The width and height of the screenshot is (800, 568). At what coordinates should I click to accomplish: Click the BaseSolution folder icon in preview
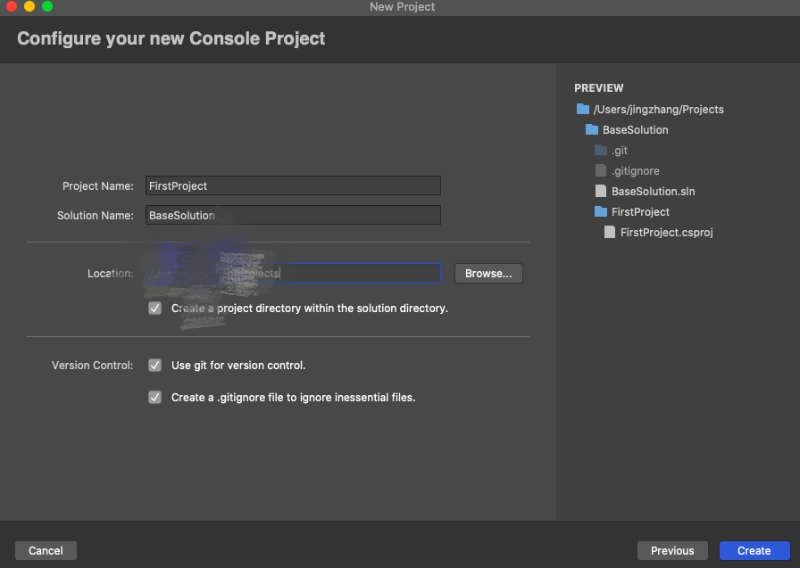tap(592, 130)
